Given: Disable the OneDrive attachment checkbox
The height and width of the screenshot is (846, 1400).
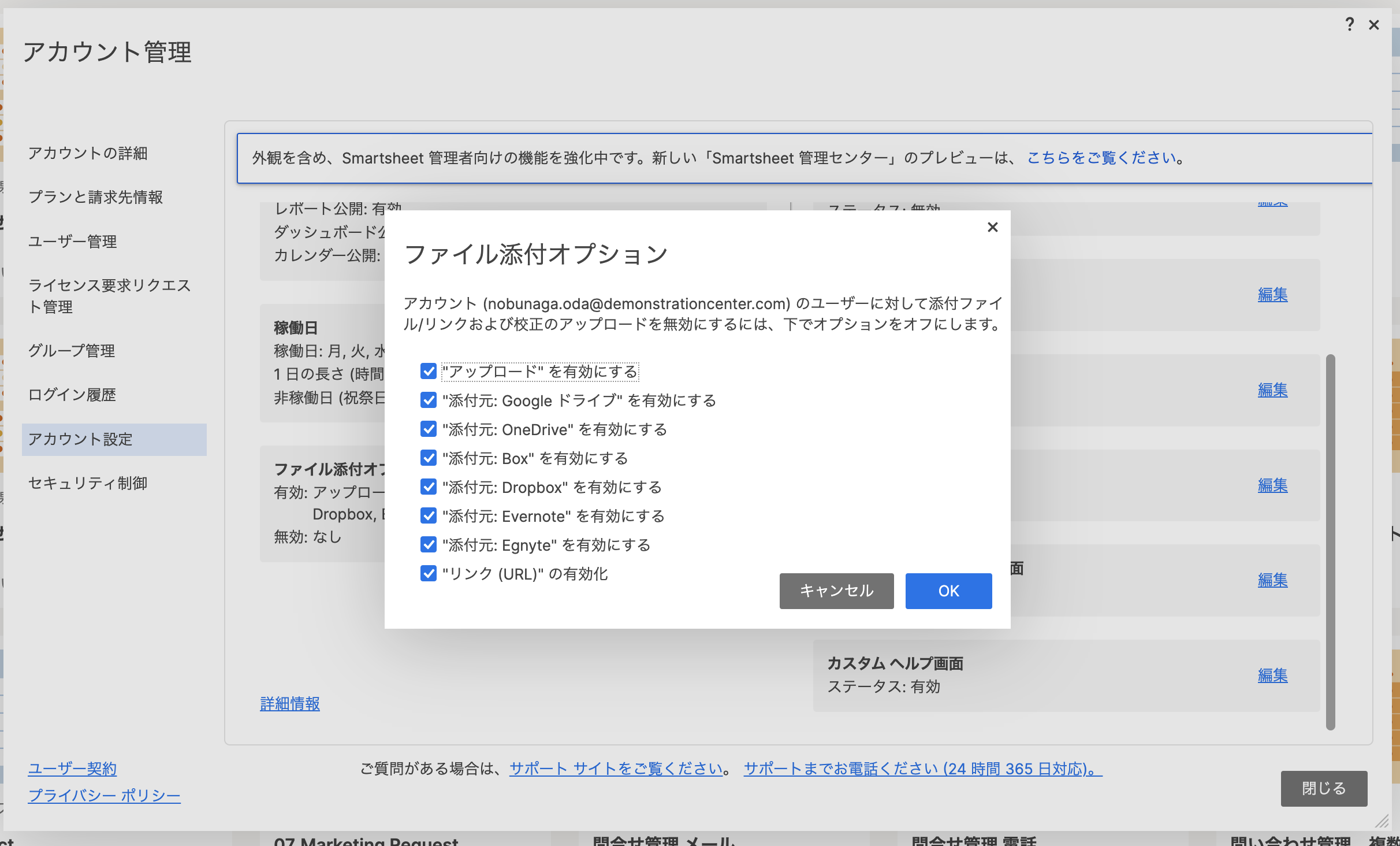Looking at the screenshot, I should (x=429, y=429).
